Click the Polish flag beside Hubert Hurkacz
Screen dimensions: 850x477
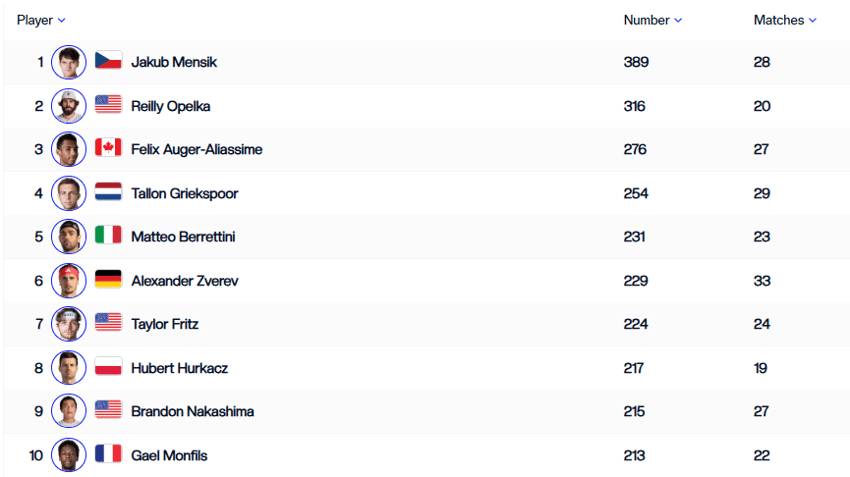(108, 366)
